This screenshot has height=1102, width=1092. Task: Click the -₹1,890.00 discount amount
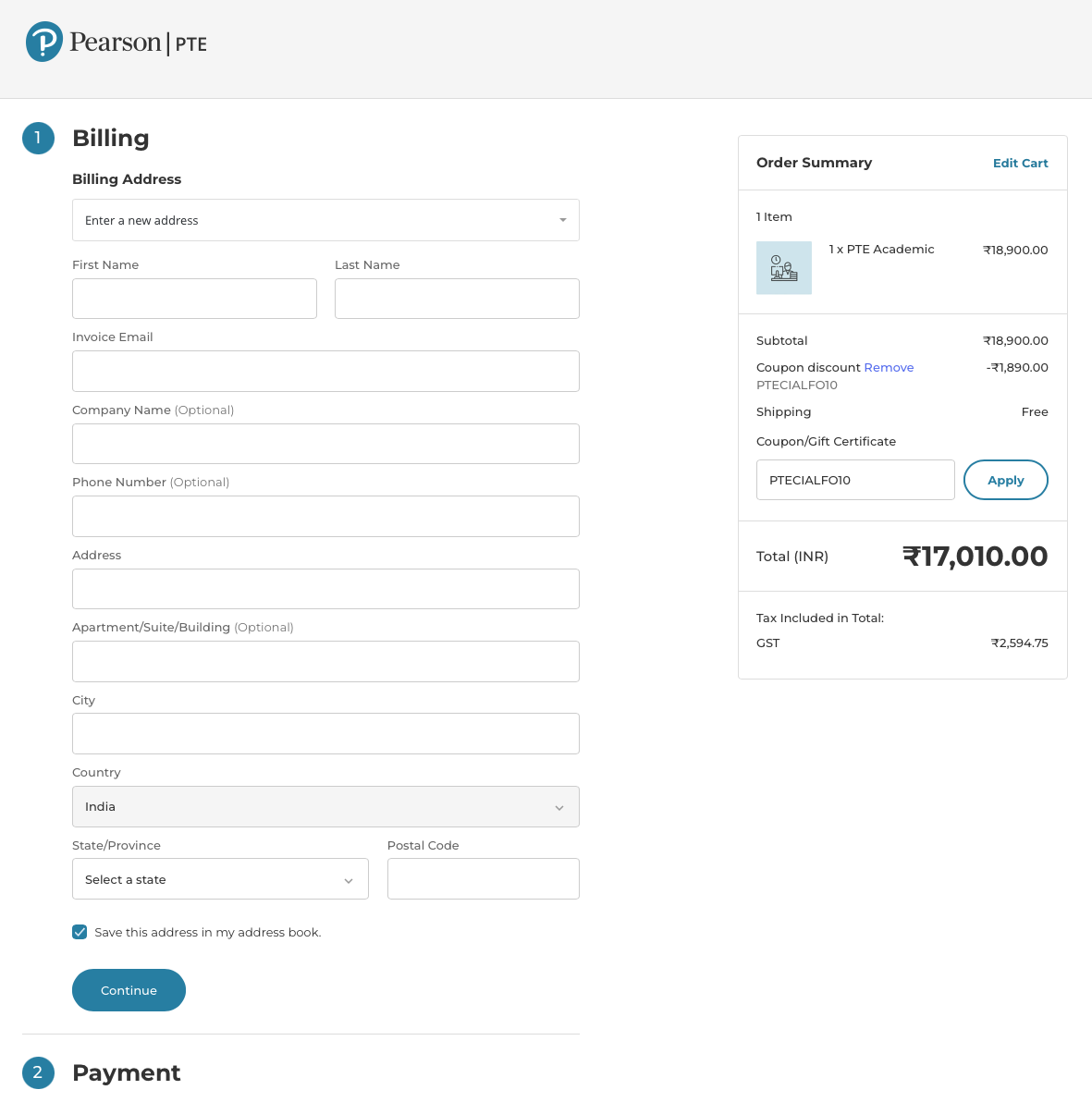pos(1017,368)
